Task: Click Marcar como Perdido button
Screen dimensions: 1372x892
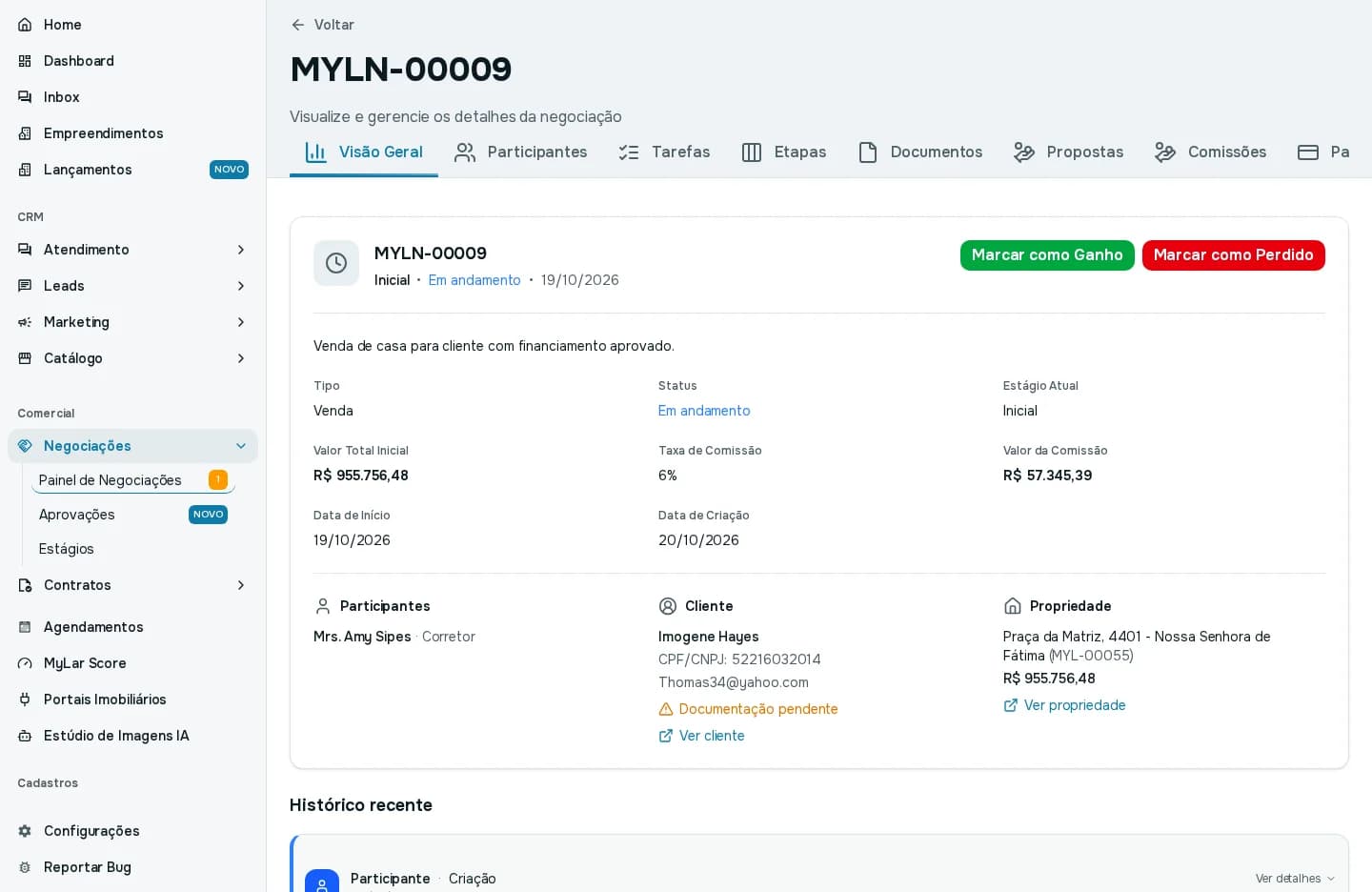Action: tap(1233, 255)
